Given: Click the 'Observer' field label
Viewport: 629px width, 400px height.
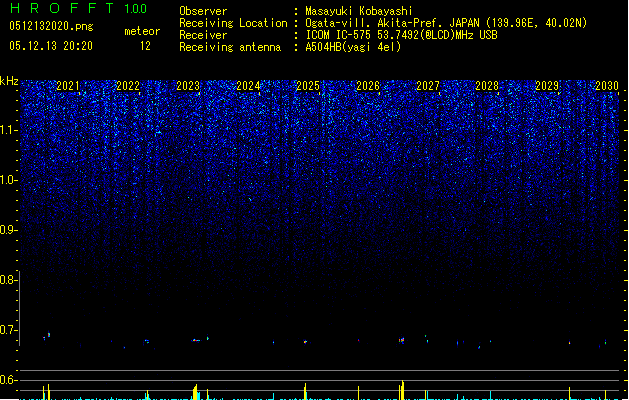Looking at the screenshot, I should pos(203,11).
